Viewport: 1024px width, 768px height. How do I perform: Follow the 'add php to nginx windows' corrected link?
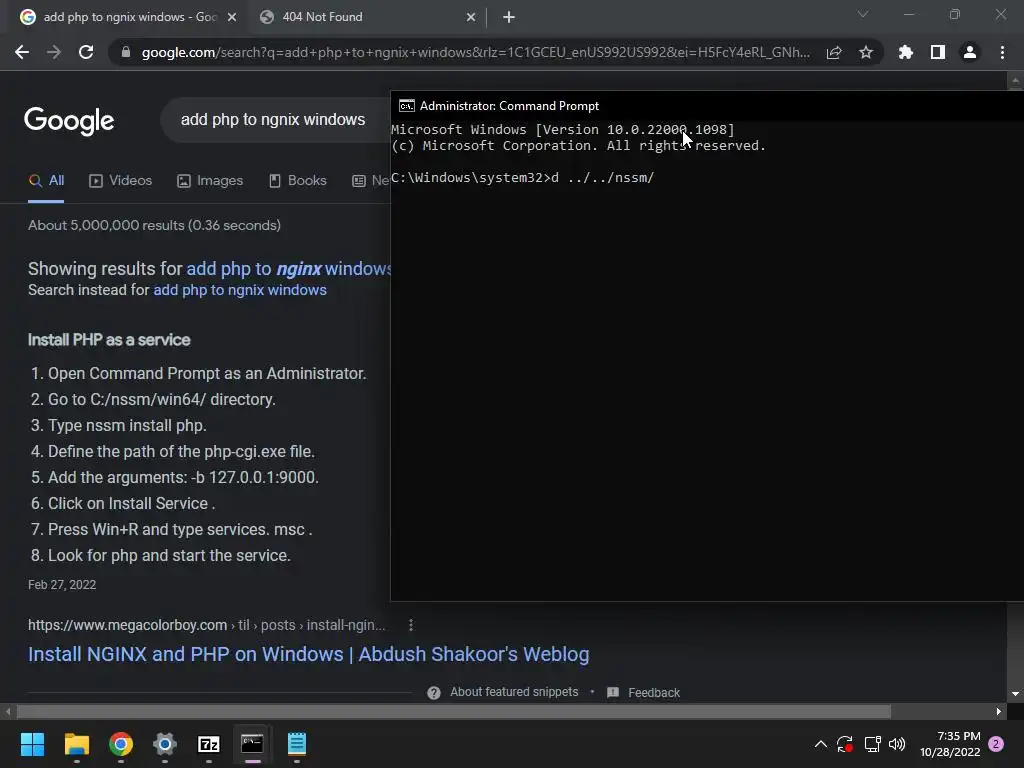click(289, 269)
